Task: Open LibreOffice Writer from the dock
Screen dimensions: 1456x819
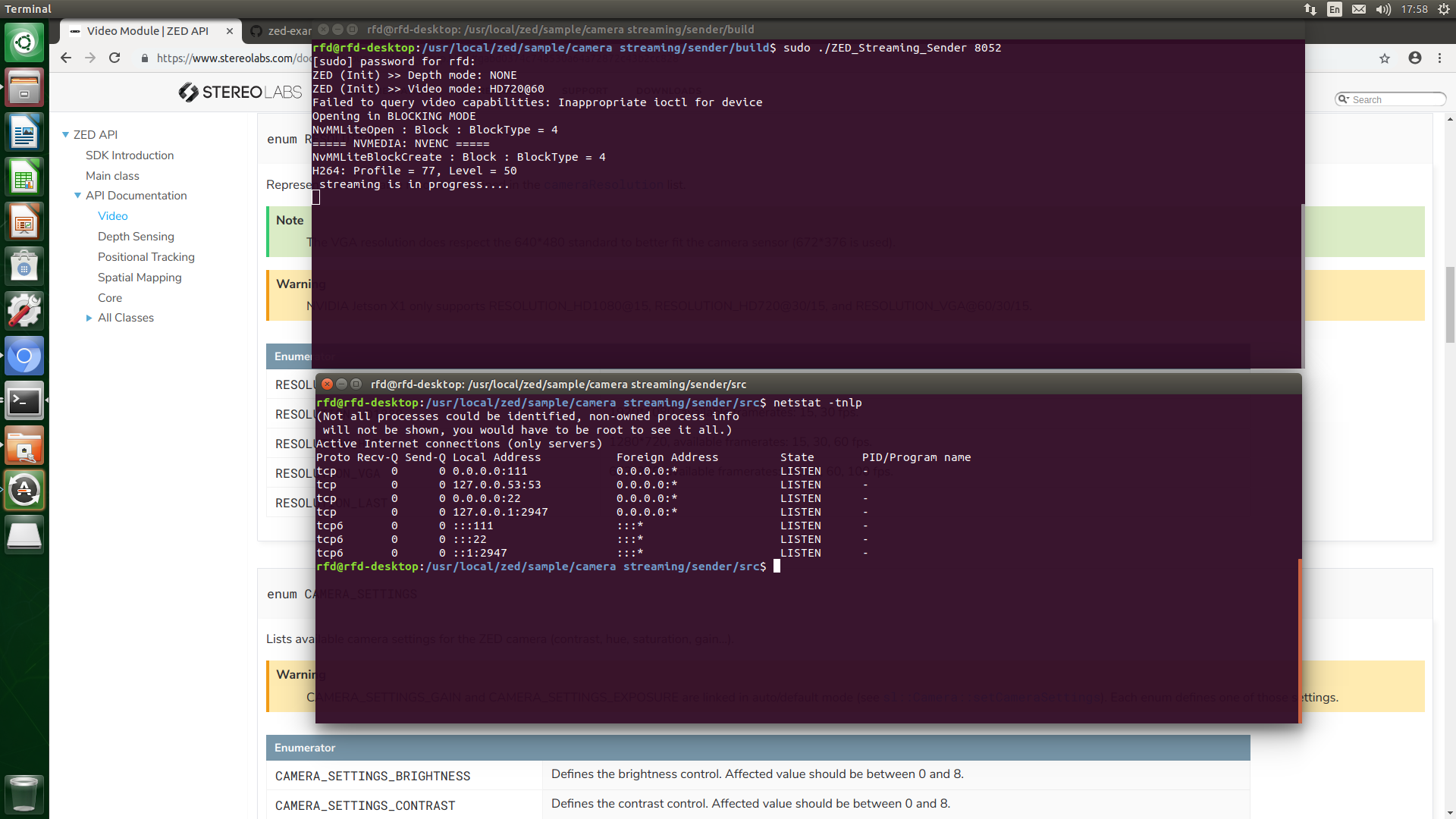Action: 25,132
